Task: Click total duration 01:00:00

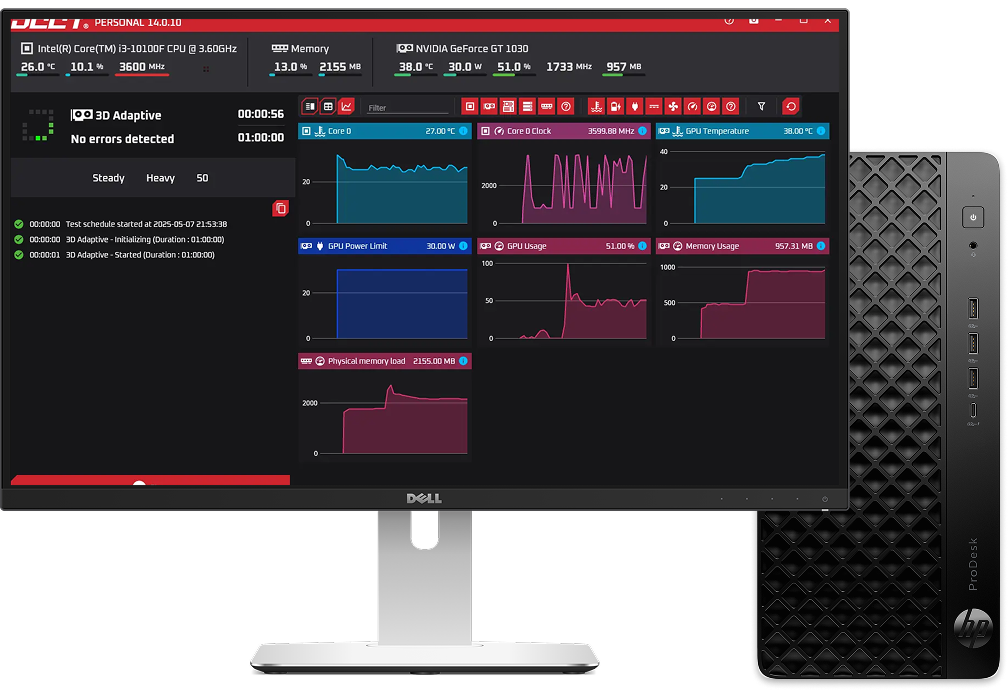Action: (260, 138)
